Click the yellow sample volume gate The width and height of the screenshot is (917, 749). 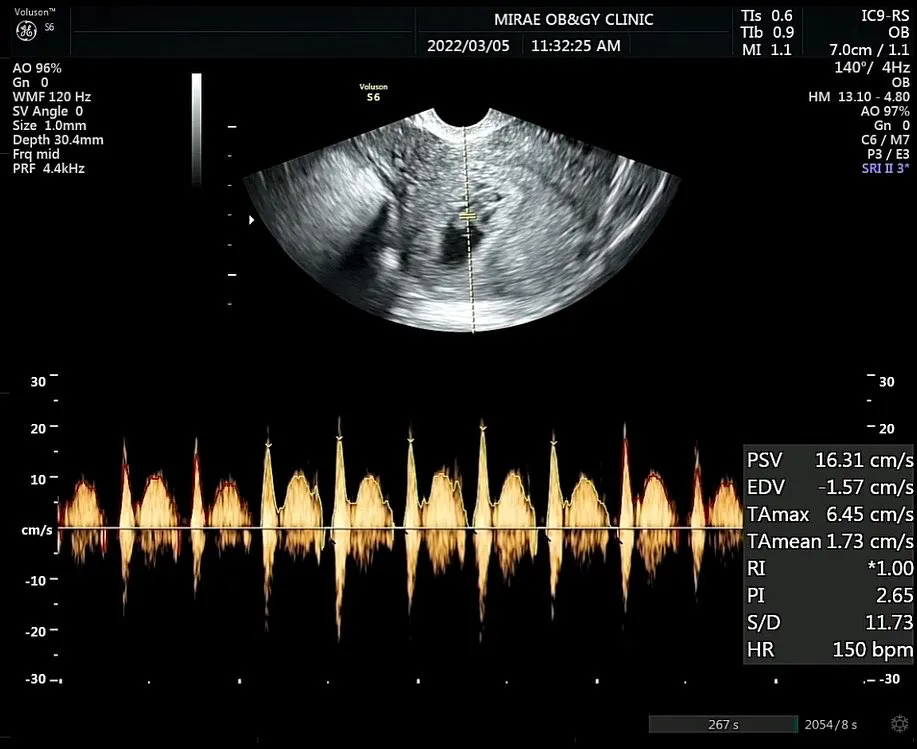pos(466,216)
